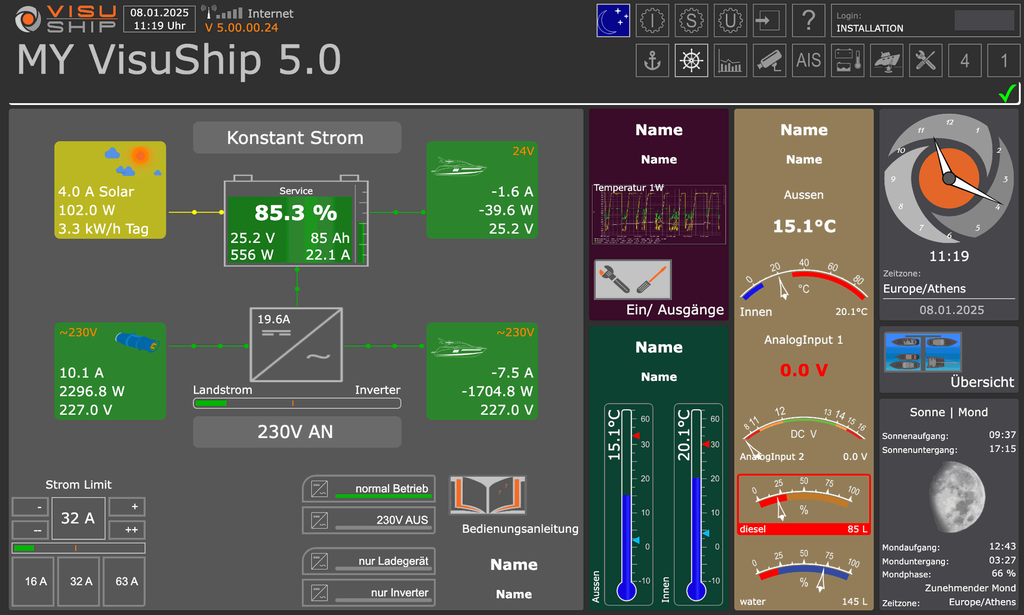Select the ship's wheel navigation icon
This screenshot has width=1024, height=615.
pos(691,61)
